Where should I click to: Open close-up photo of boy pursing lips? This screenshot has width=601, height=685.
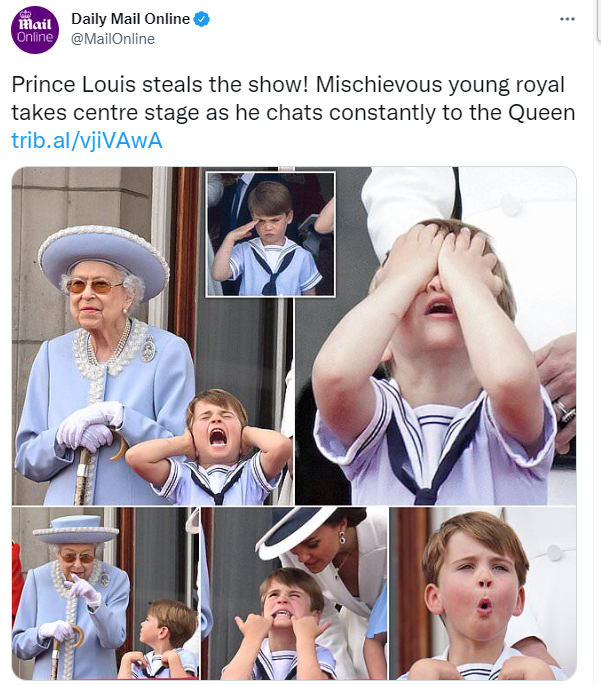(483, 593)
